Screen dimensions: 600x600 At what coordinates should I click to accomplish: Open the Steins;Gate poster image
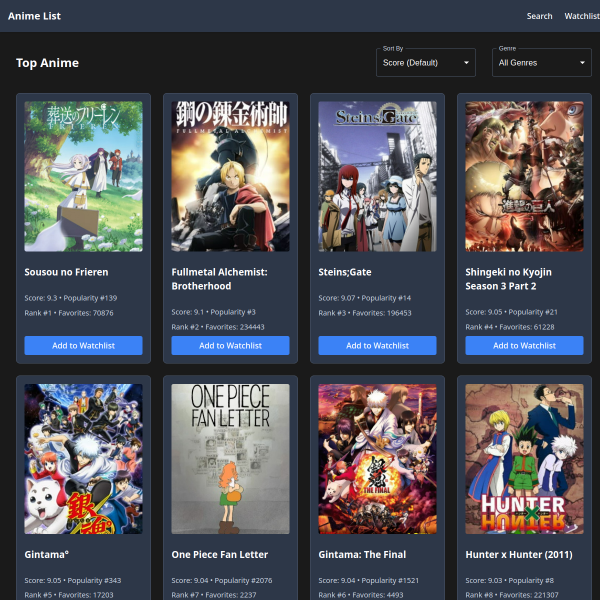[x=377, y=176]
